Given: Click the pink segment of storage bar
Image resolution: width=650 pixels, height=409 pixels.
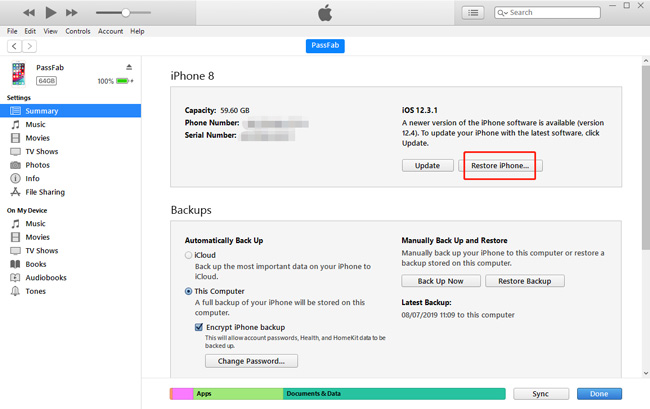Looking at the screenshot, I should click(x=182, y=394).
